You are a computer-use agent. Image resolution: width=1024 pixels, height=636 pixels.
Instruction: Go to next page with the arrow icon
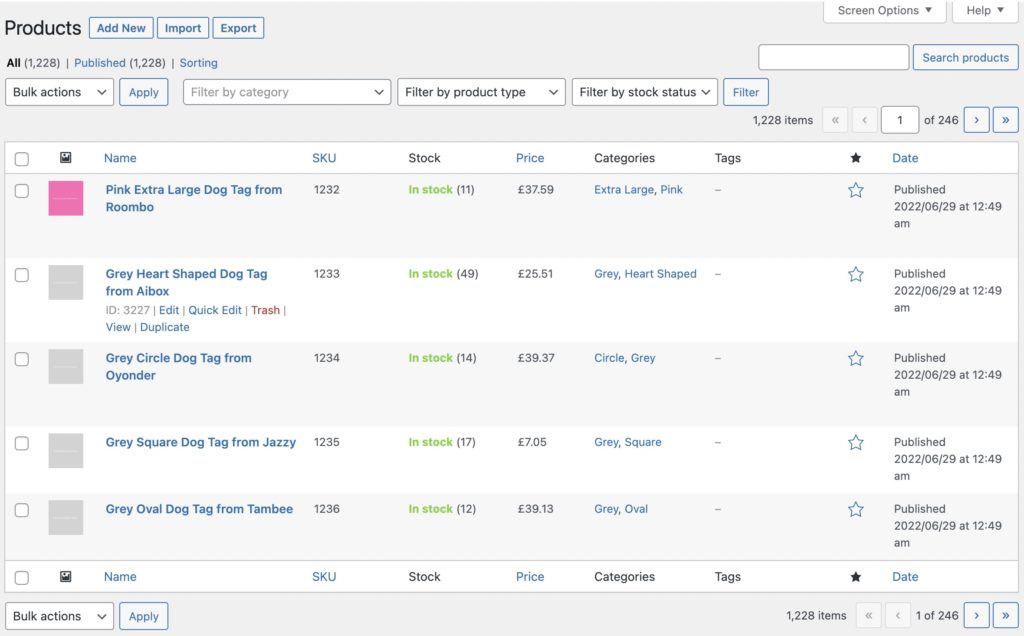[x=976, y=119]
